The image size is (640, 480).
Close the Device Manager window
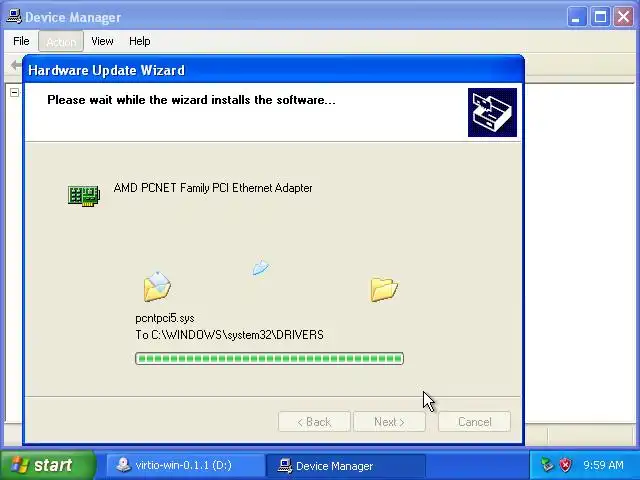click(x=624, y=17)
